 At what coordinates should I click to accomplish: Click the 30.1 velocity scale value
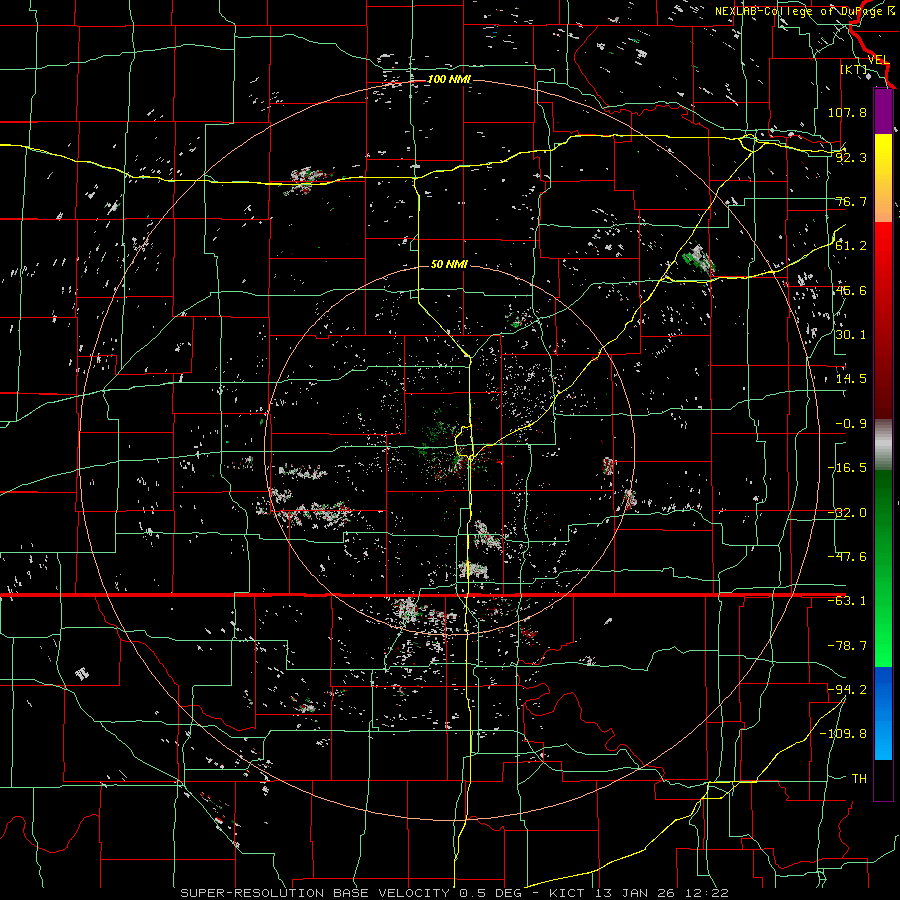click(x=851, y=335)
